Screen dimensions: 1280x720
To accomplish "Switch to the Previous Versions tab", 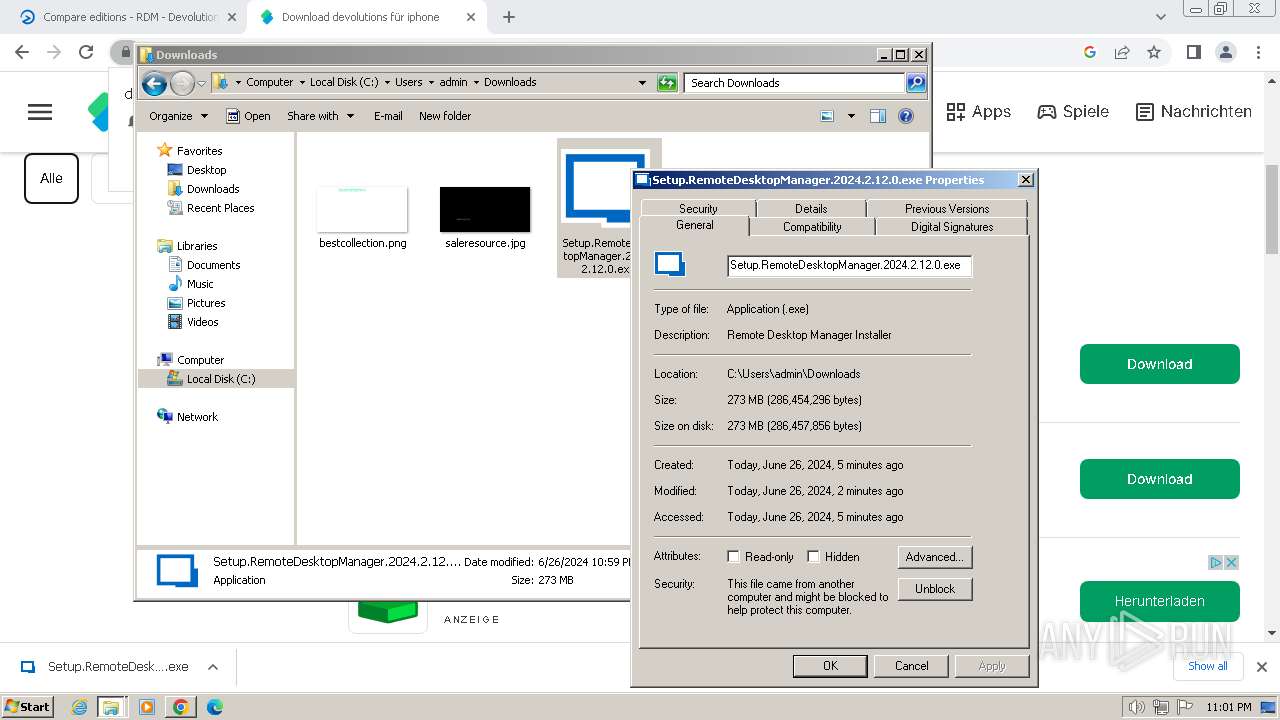I will point(947,209).
